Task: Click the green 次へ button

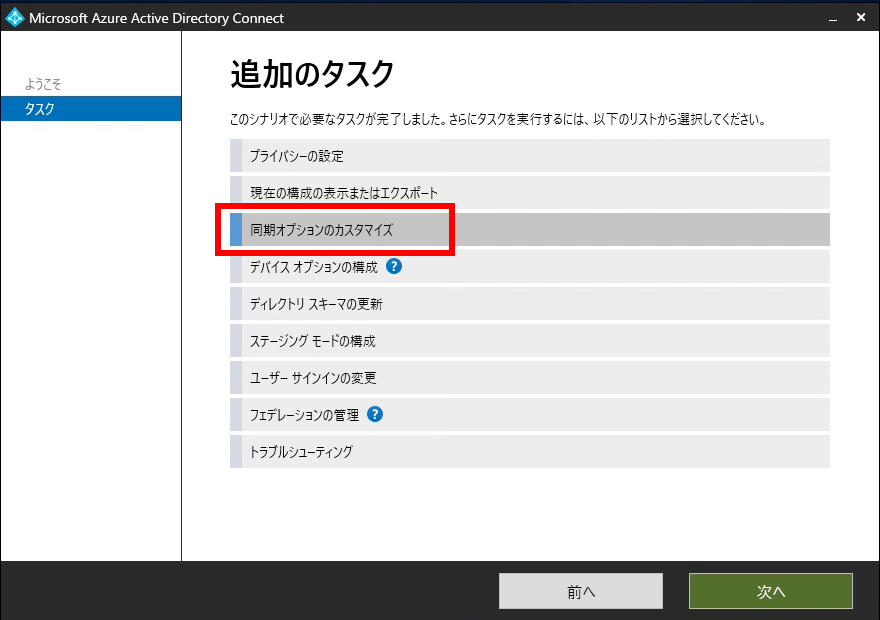Action: 771,591
